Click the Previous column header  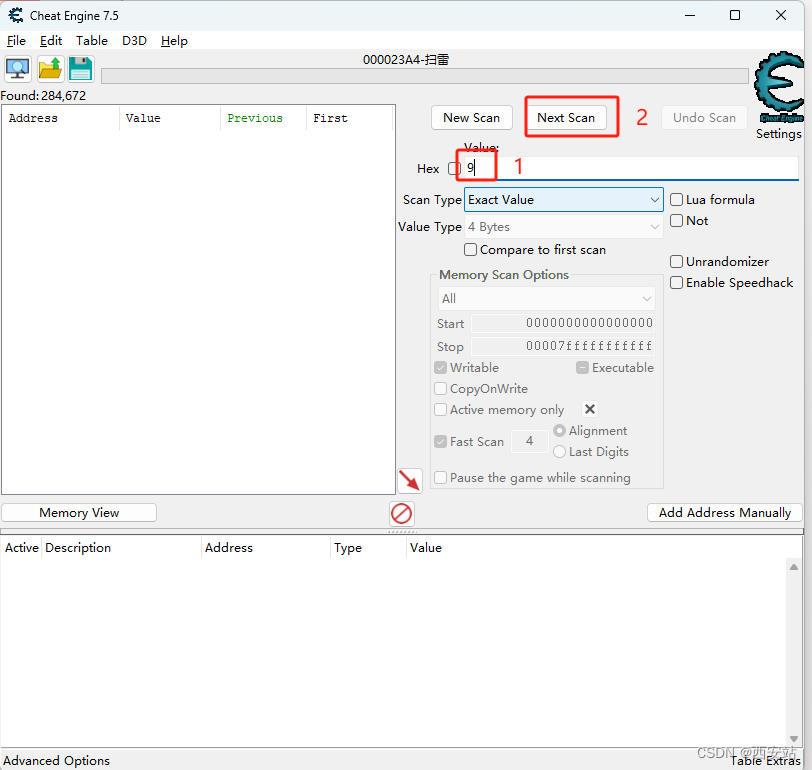coord(264,118)
